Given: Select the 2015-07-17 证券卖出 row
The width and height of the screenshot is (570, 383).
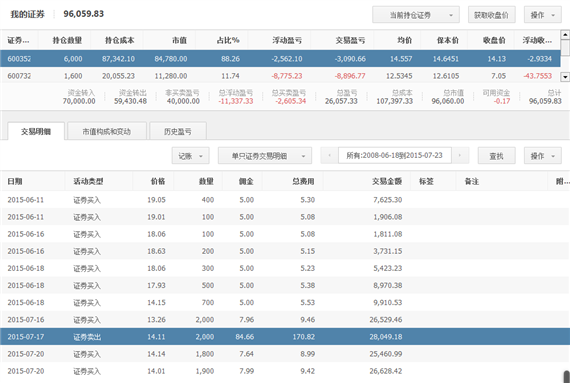Looking at the screenshot, I should [284, 336].
